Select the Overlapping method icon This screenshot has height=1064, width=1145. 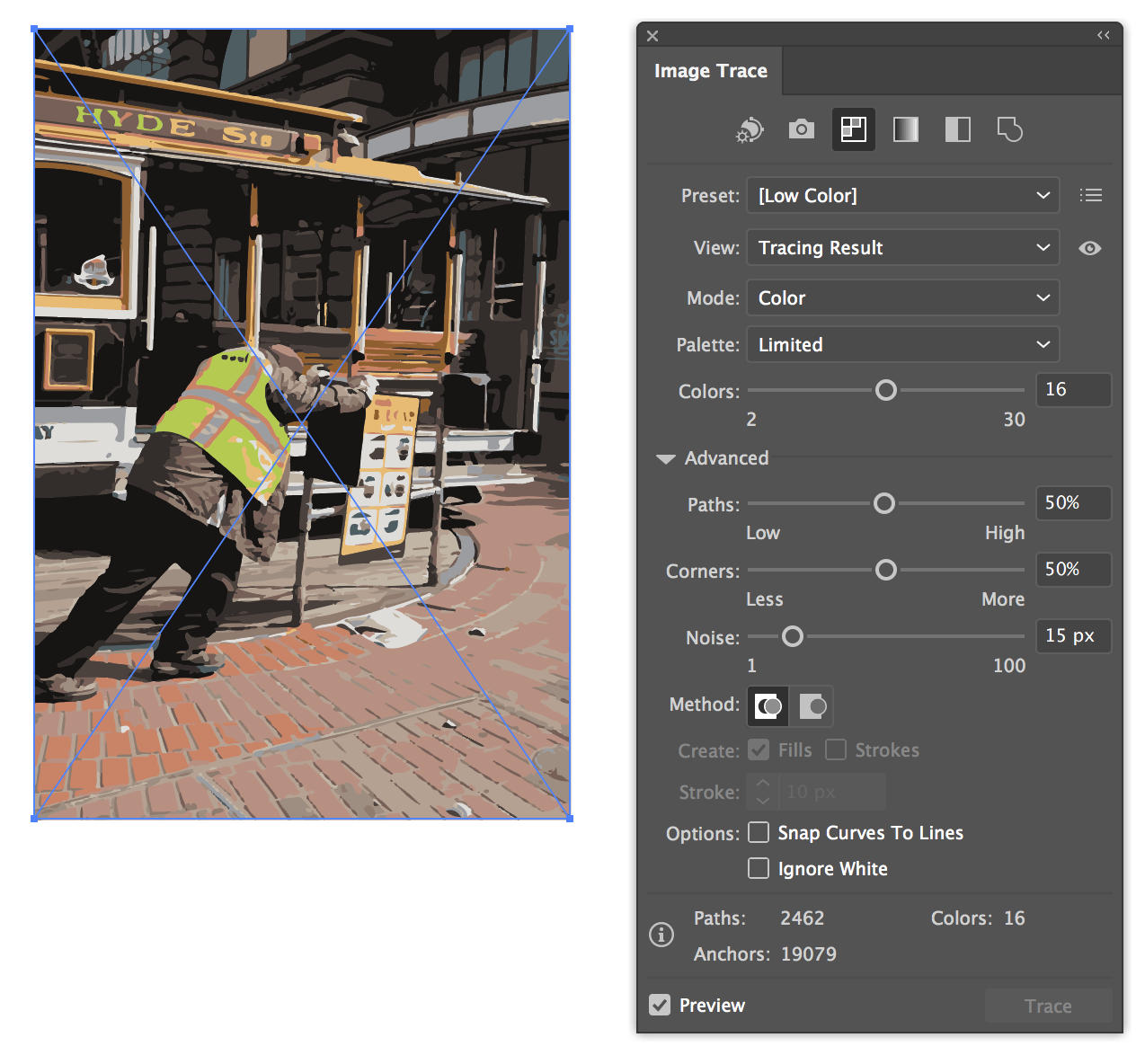812,706
